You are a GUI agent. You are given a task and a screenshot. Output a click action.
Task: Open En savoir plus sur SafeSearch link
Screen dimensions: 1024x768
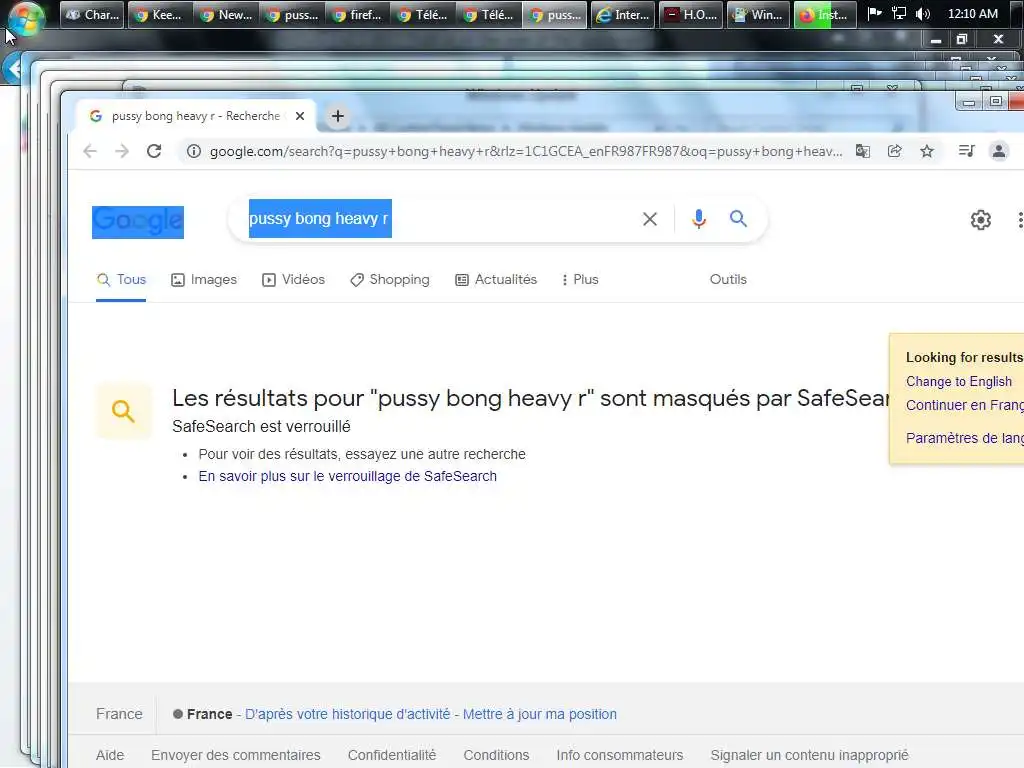[347, 476]
